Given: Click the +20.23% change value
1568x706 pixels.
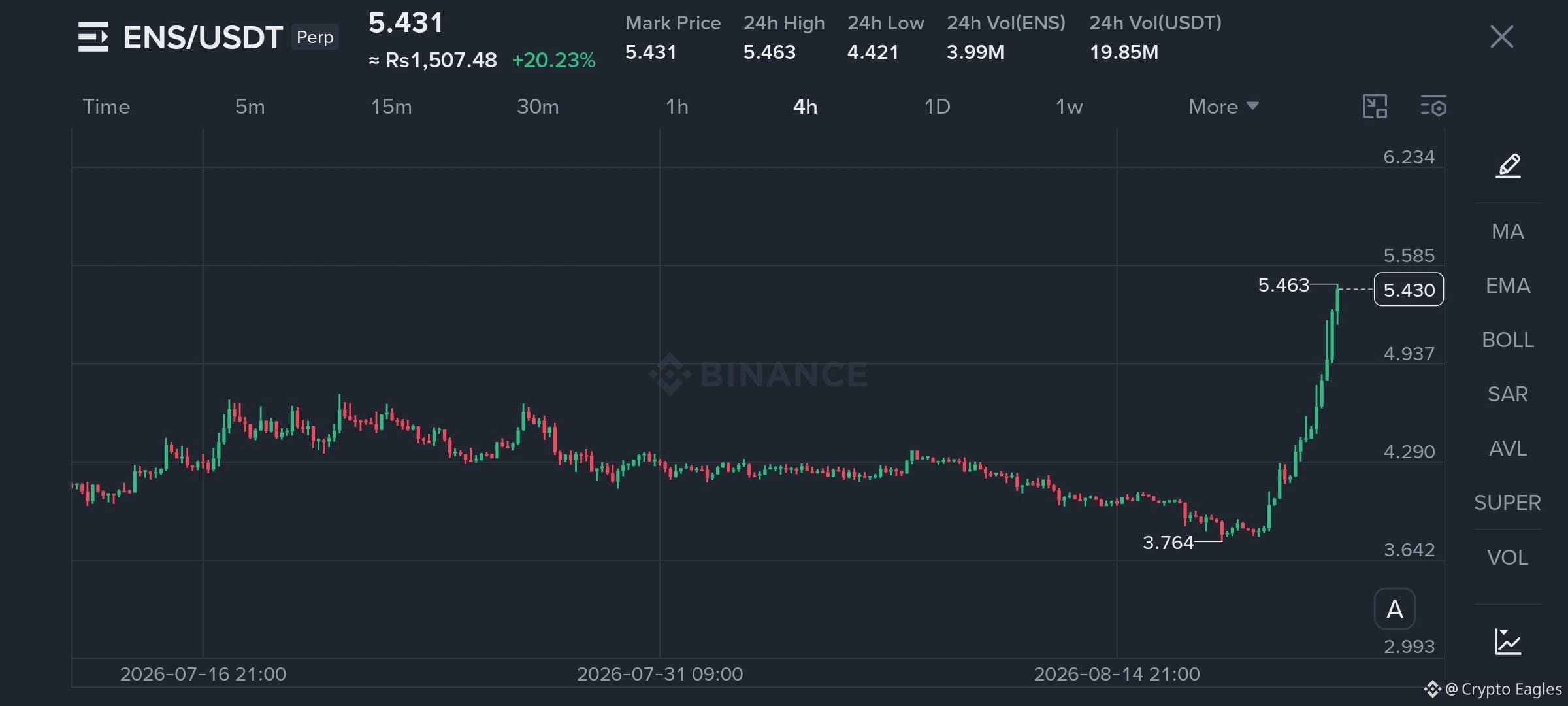Looking at the screenshot, I should [553, 60].
